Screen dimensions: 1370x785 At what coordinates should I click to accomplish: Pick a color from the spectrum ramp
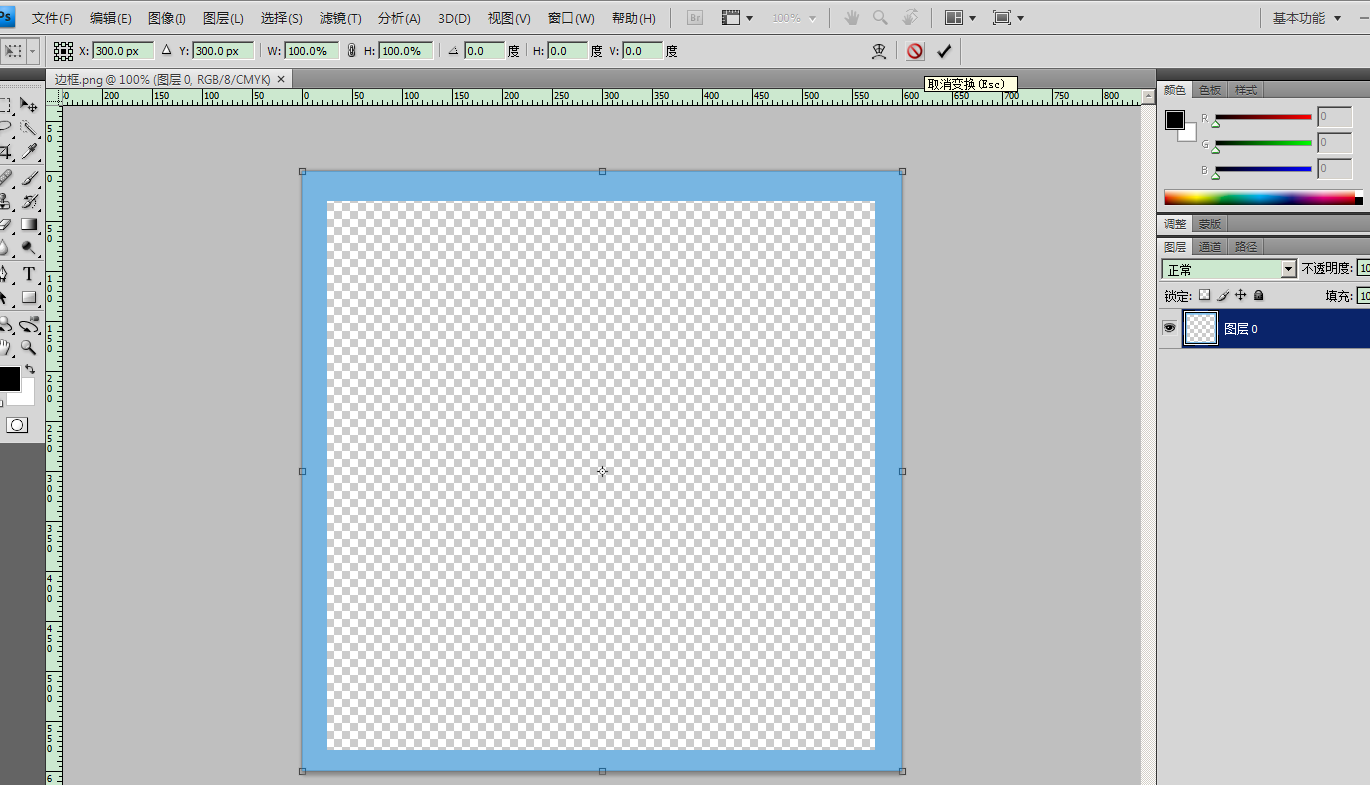(x=1263, y=197)
